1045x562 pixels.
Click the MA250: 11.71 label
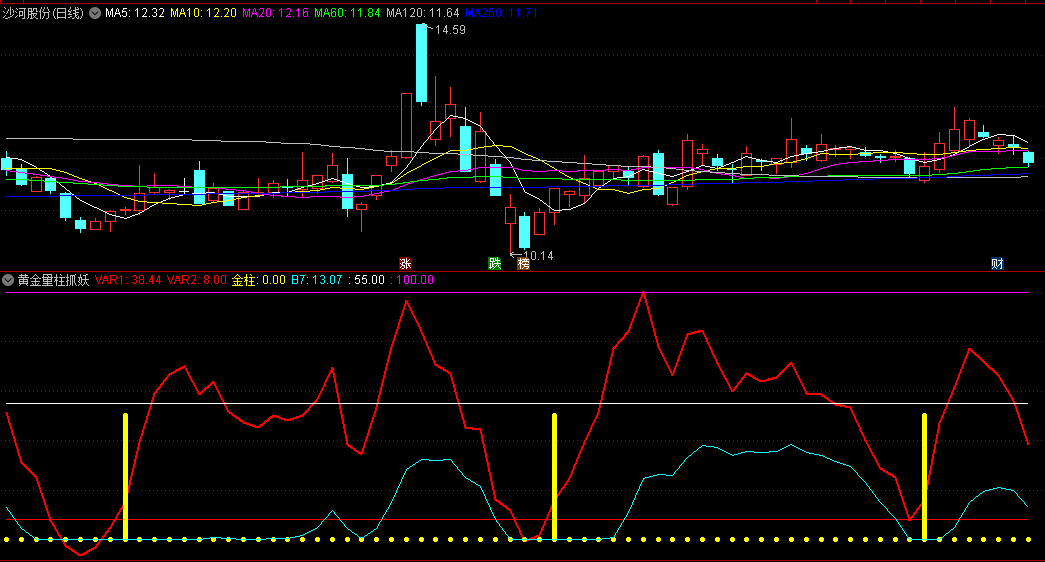pyautogui.click(x=501, y=13)
